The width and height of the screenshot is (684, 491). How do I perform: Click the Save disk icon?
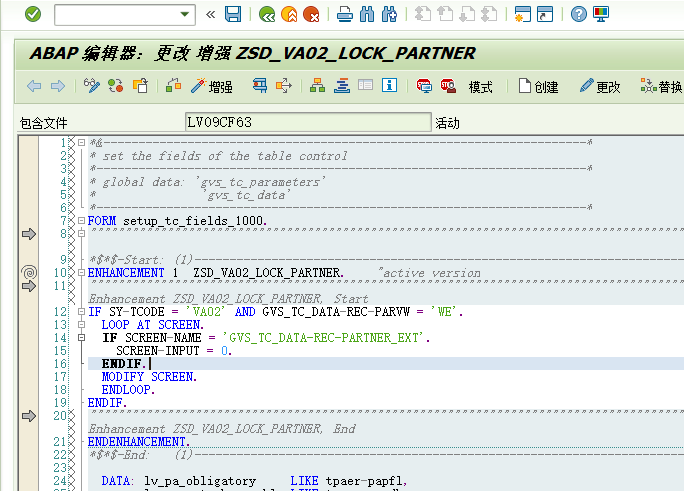233,14
